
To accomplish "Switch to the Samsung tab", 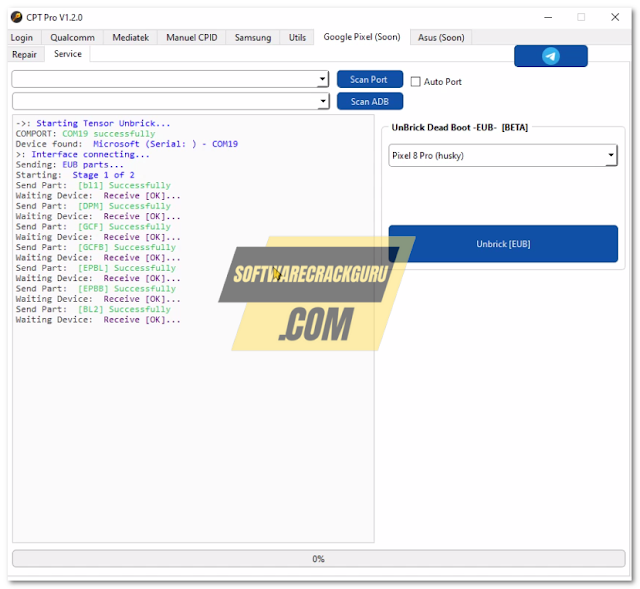I will [253, 37].
